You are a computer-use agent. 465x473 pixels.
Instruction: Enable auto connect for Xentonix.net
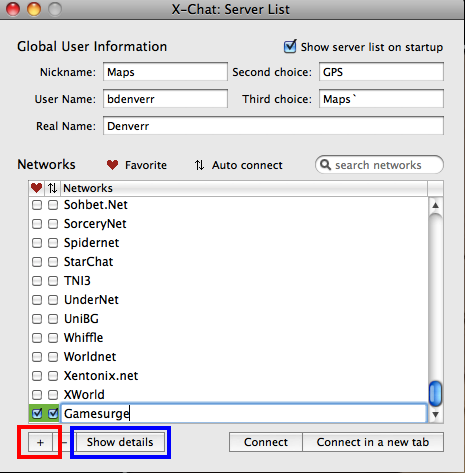point(53,376)
